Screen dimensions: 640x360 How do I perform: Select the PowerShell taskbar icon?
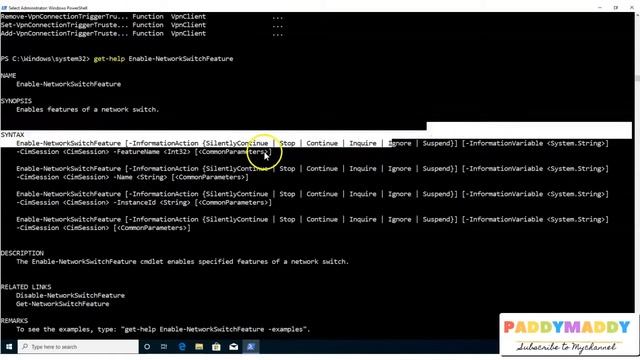click(251, 347)
